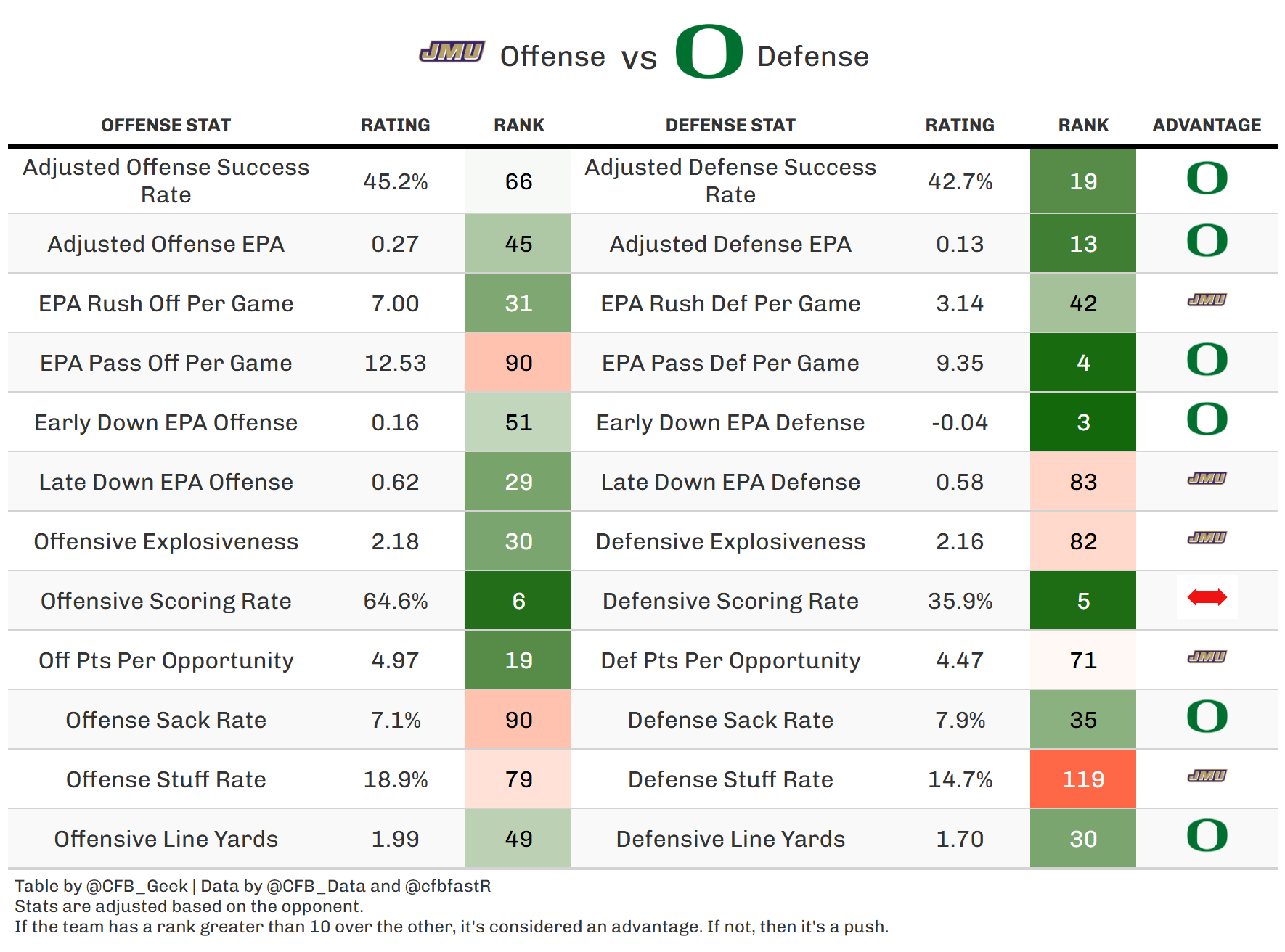Screen dimensions: 1285x952
Task: Click JMU icon in Pts Per Opportunity row
Action: [x=1207, y=657]
